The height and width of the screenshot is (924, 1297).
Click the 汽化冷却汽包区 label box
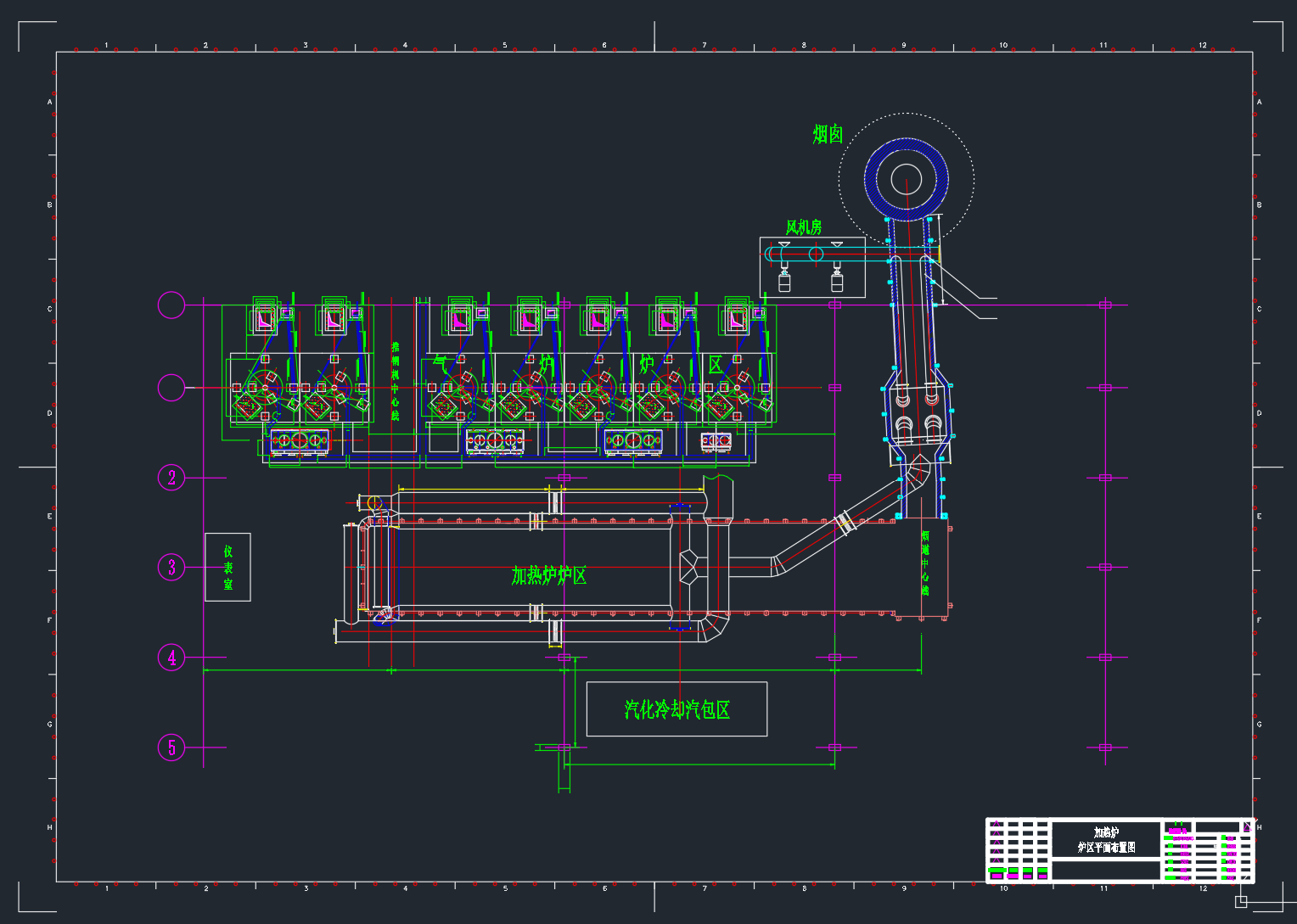pos(677,709)
